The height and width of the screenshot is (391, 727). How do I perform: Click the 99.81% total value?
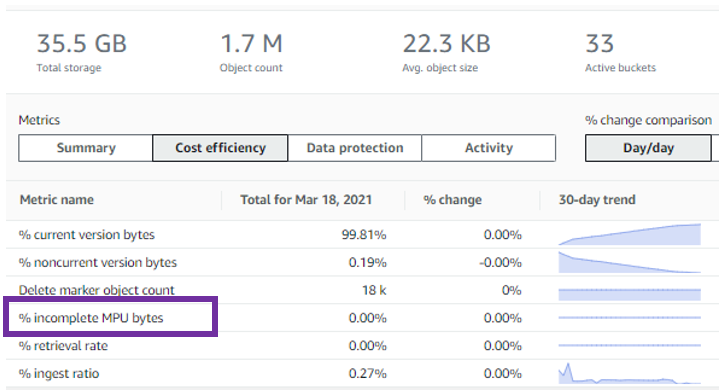364,235
